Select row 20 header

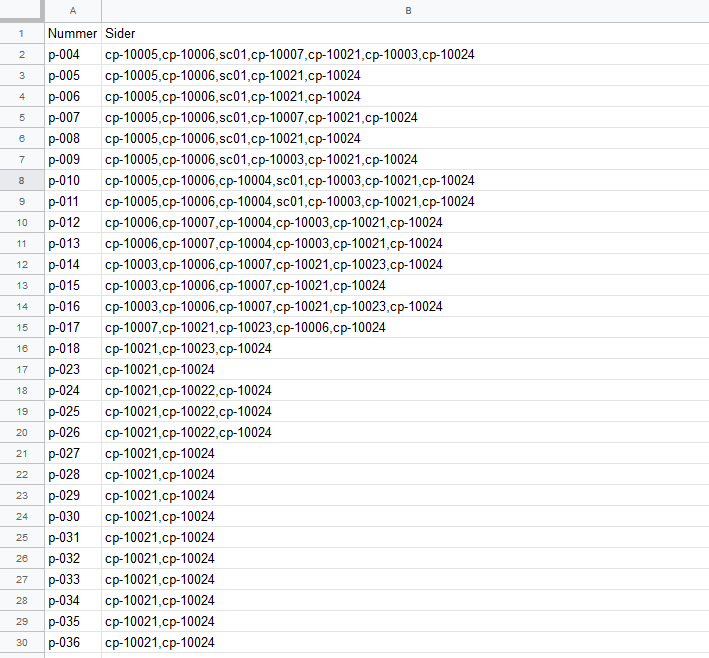point(22,432)
